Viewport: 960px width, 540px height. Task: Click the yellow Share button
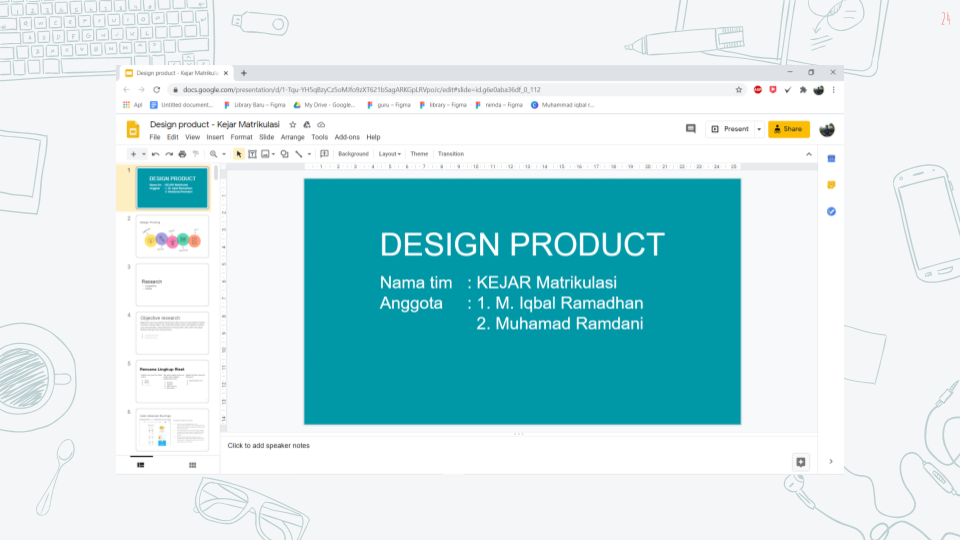789,129
